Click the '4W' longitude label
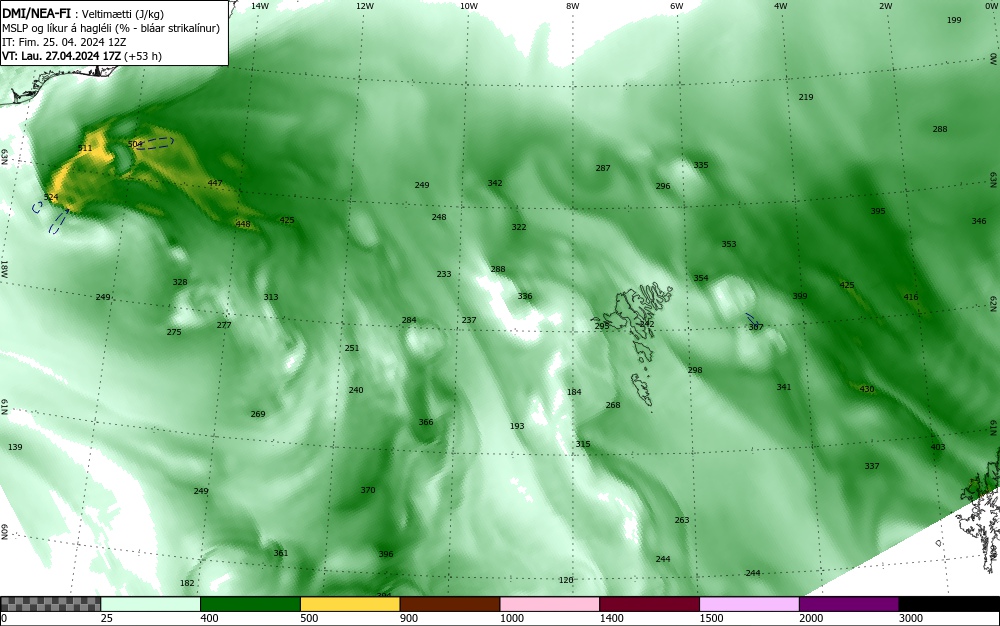Image resolution: width=1000 pixels, height=626 pixels. [781, 6]
